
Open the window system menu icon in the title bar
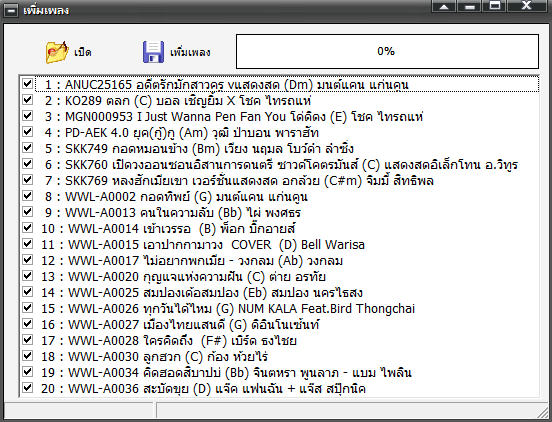(11, 11)
